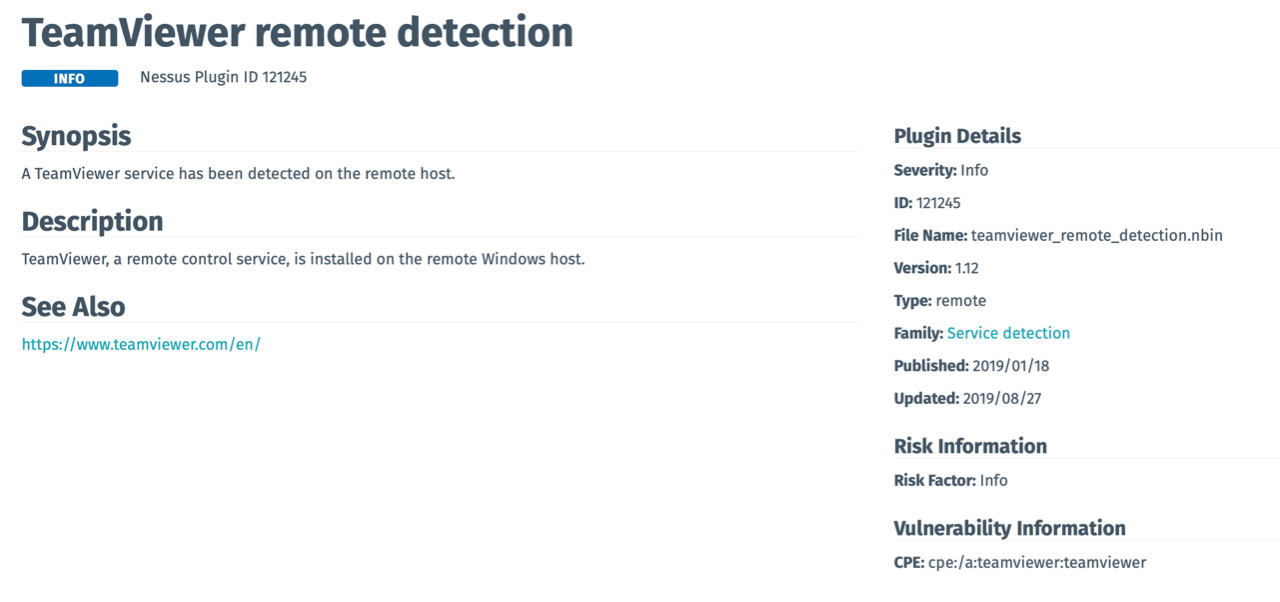Open the teamviewer.com See Also link

coord(141,344)
